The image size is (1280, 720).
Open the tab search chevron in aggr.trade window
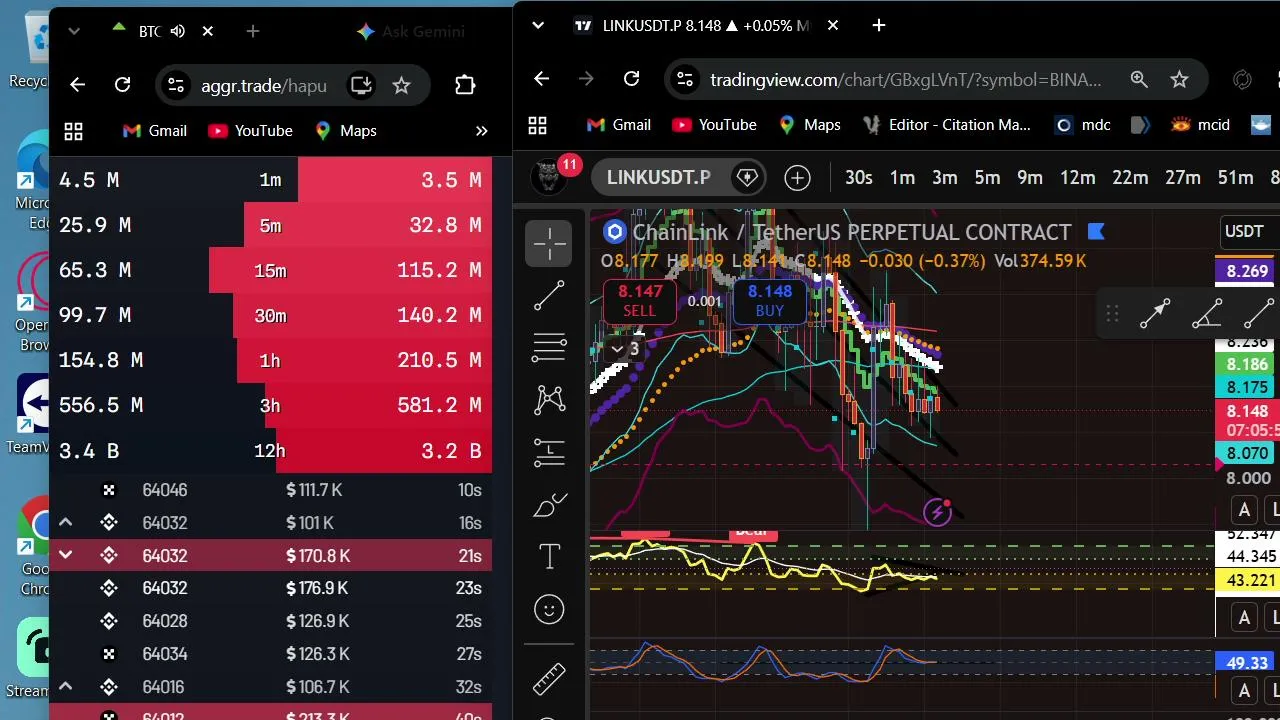click(74, 31)
